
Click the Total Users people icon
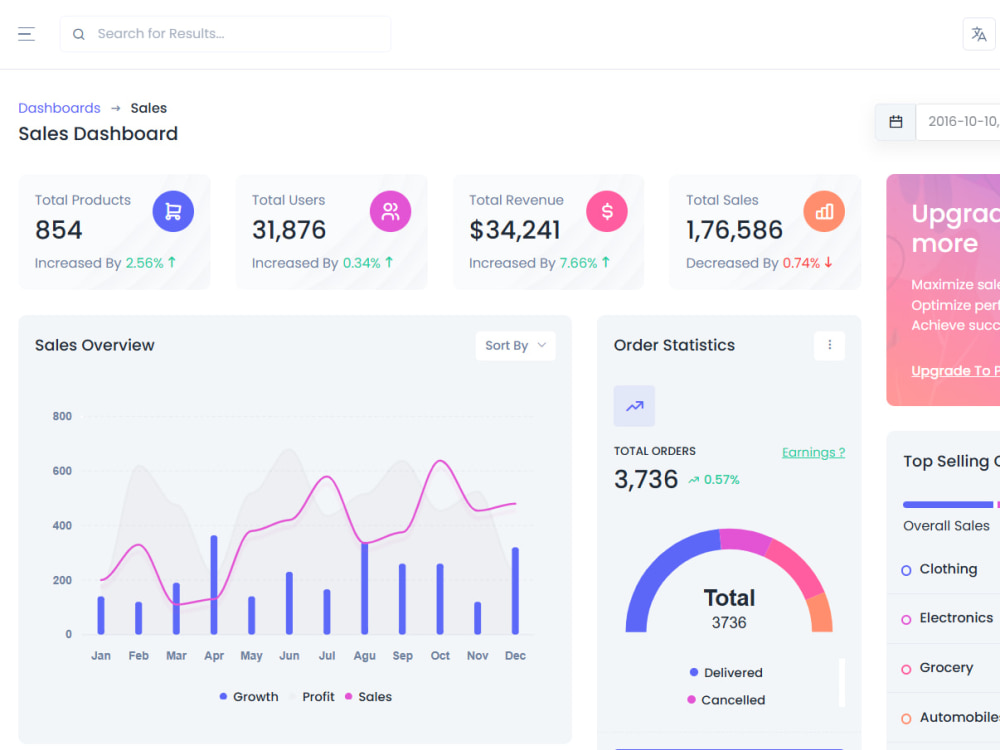pyautogui.click(x=390, y=211)
